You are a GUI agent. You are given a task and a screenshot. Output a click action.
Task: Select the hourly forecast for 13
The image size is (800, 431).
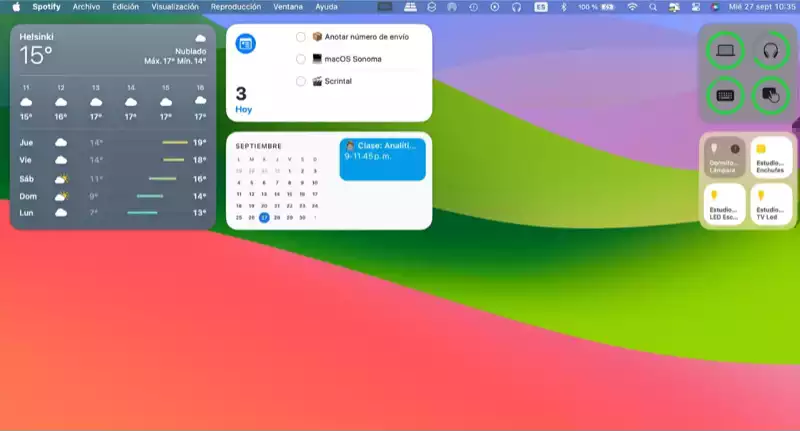[x=95, y=102]
